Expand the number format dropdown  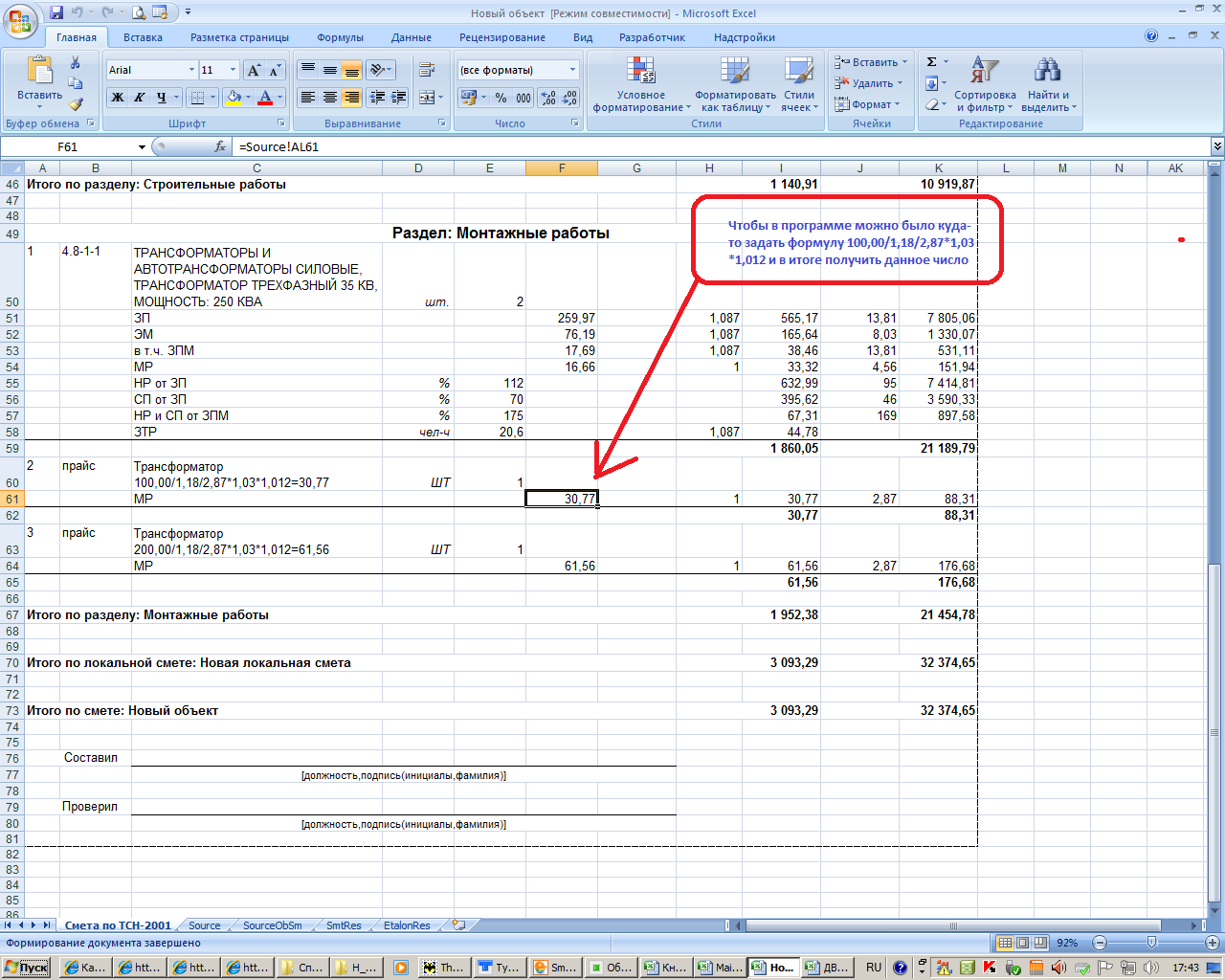pos(573,70)
